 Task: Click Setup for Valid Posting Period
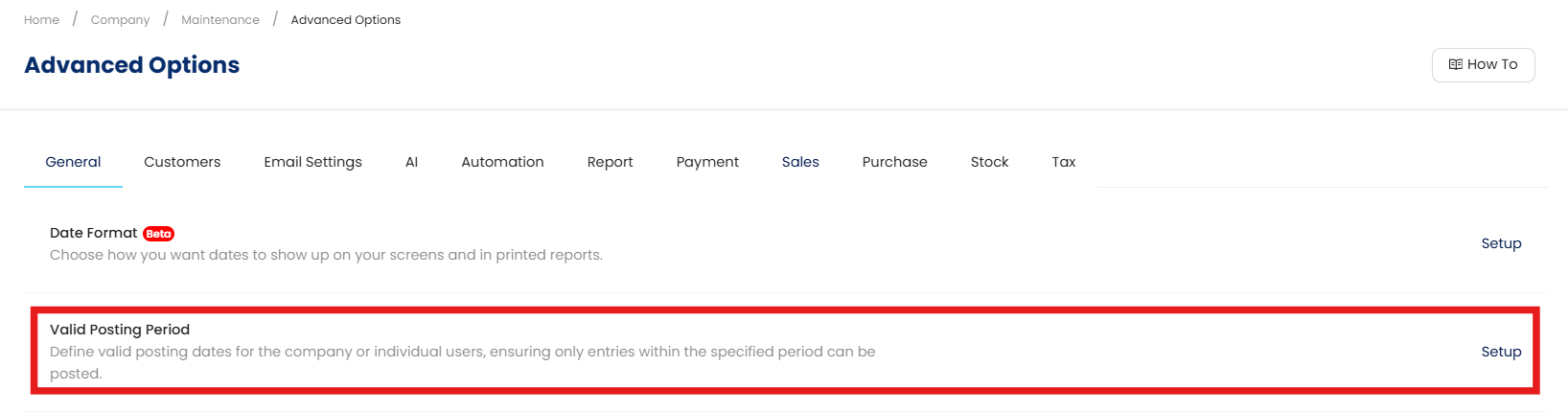[1501, 352]
